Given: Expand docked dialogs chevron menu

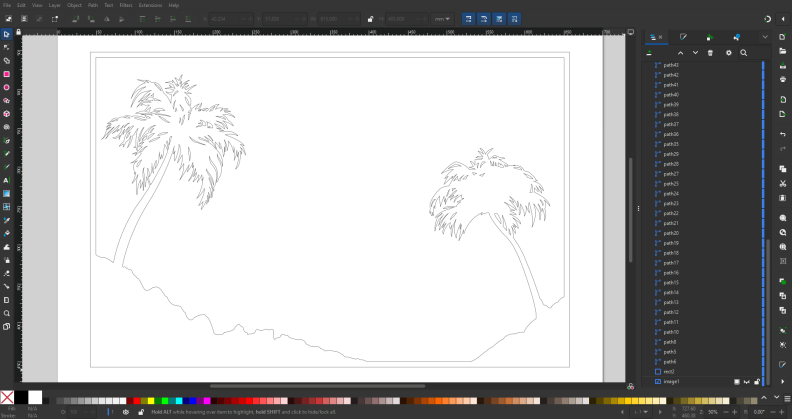Looking at the screenshot, I should [x=765, y=37].
